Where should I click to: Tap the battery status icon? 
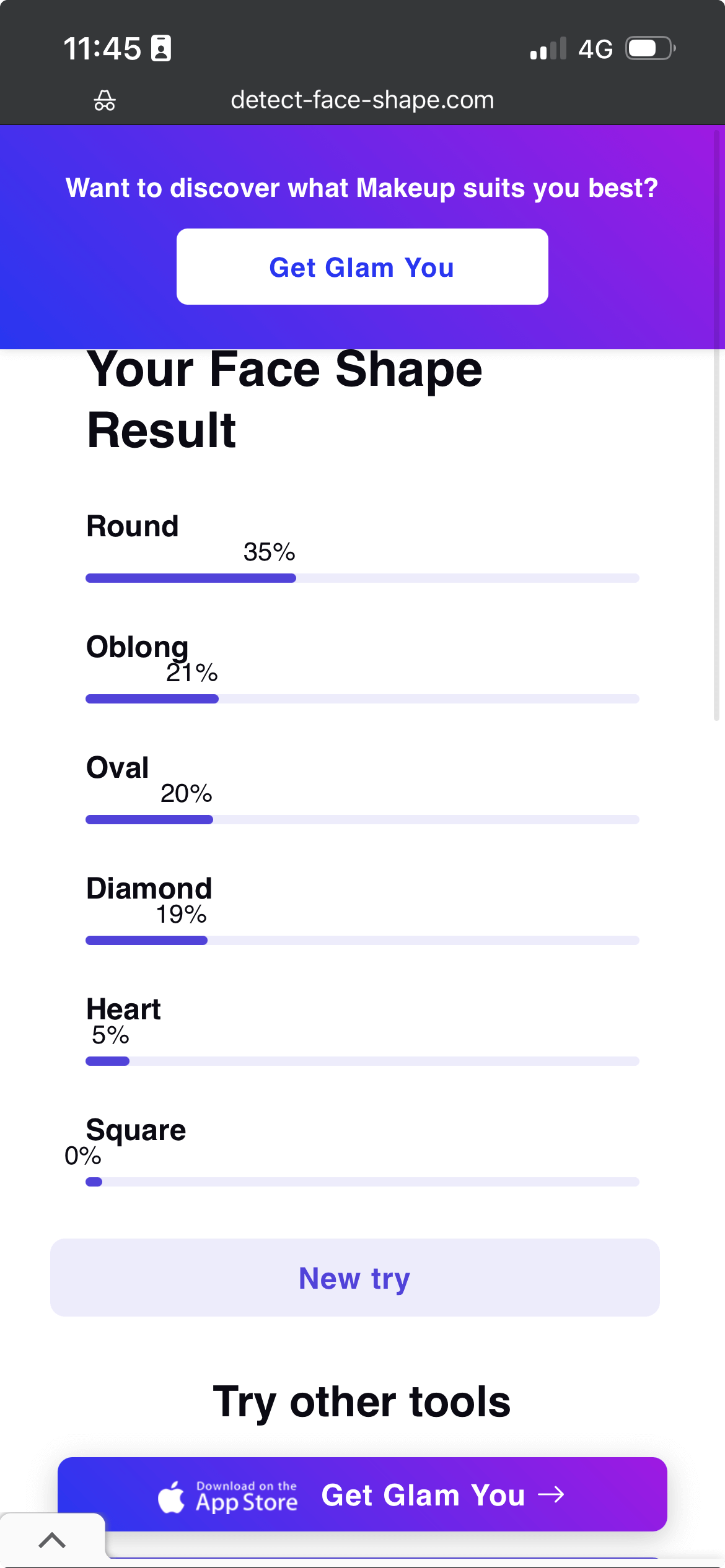pyautogui.click(x=649, y=48)
